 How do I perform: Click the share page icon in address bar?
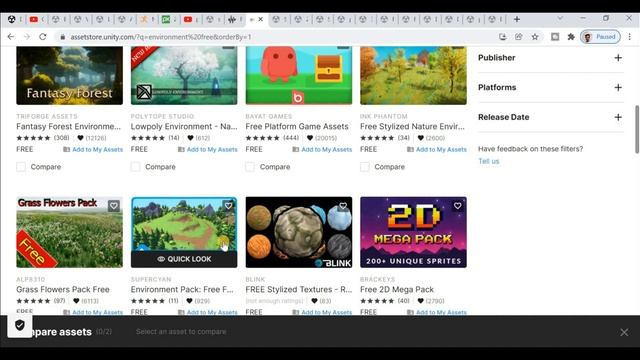coord(518,37)
